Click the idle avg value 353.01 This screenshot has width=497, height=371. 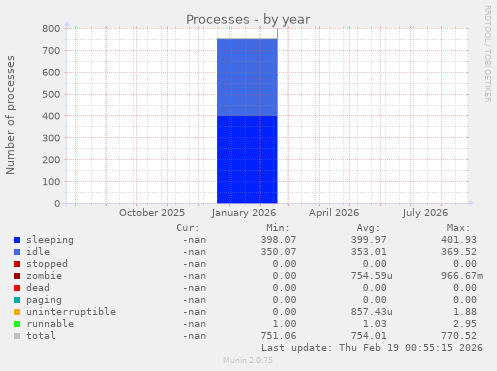pyautogui.click(x=369, y=252)
